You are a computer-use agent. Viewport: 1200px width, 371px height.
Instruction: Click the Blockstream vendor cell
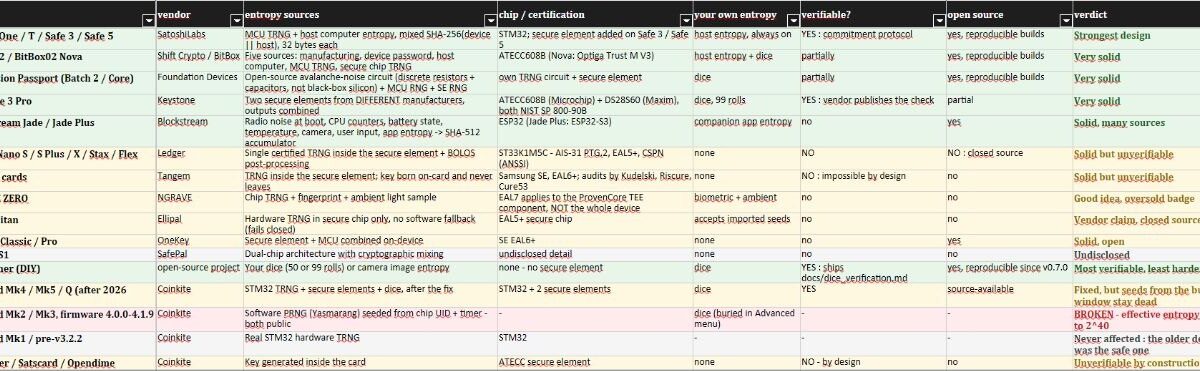tap(199, 132)
